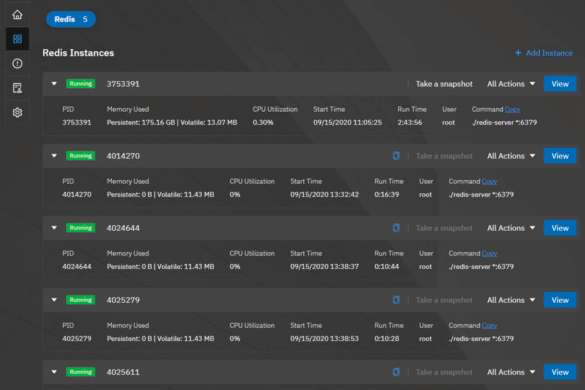Open All Actions dropdown for 4025611
Viewport: 585px width, 390px height.
click(x=511, y=372)
